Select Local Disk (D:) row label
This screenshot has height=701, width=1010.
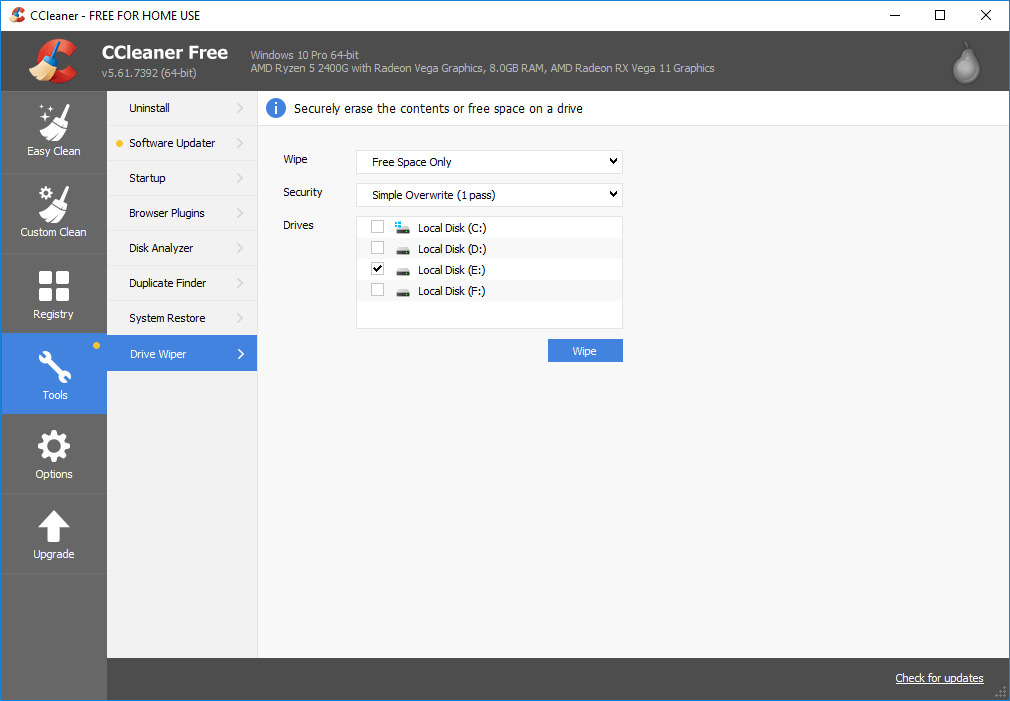coord(452,248)
